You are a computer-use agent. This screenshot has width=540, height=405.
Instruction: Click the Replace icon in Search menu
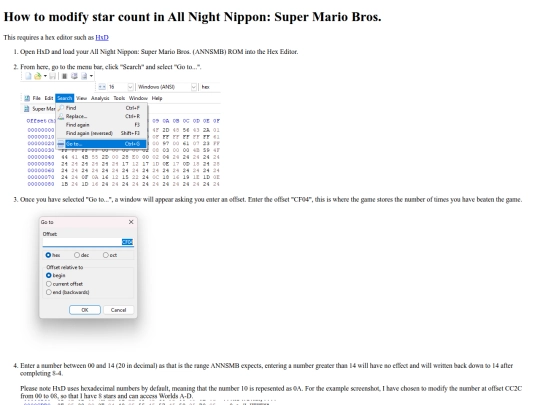tap(61, 116)
